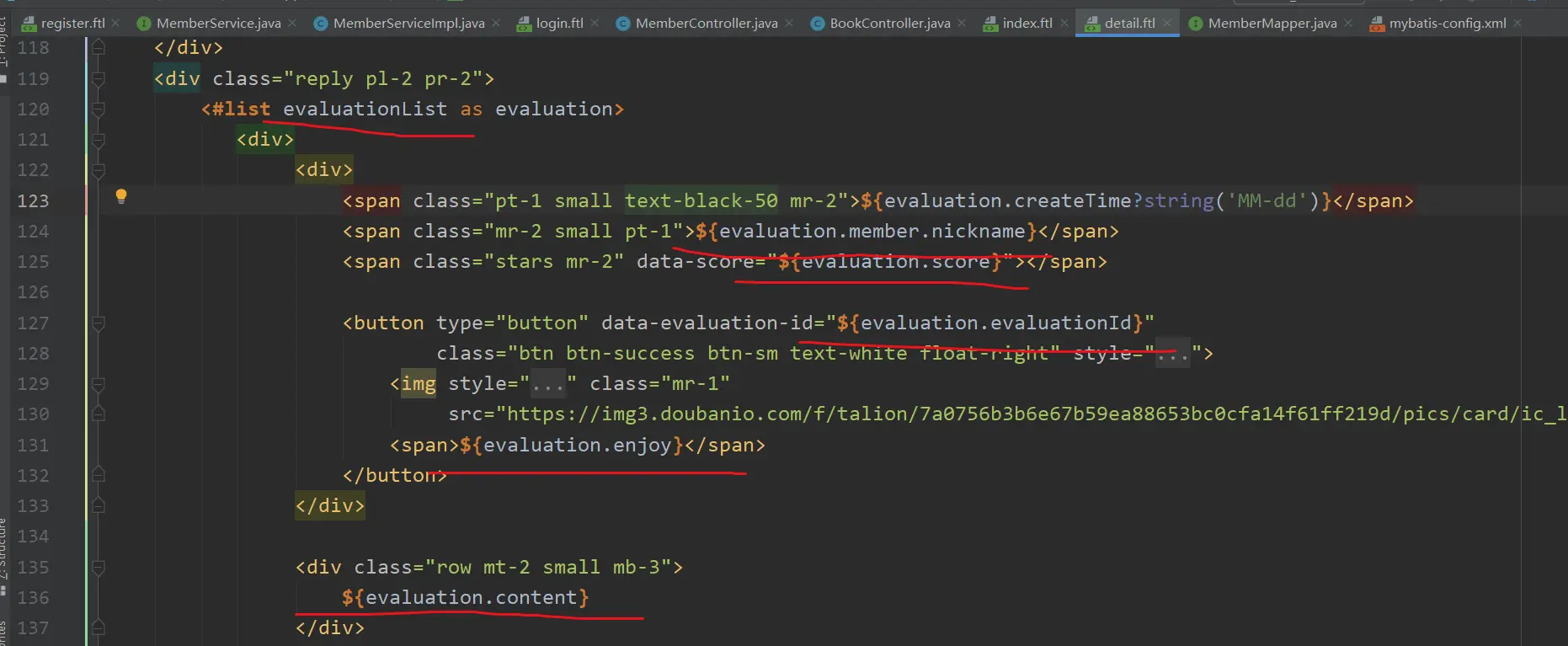Close the detail.ftl editor tab

coord(1167,23)
